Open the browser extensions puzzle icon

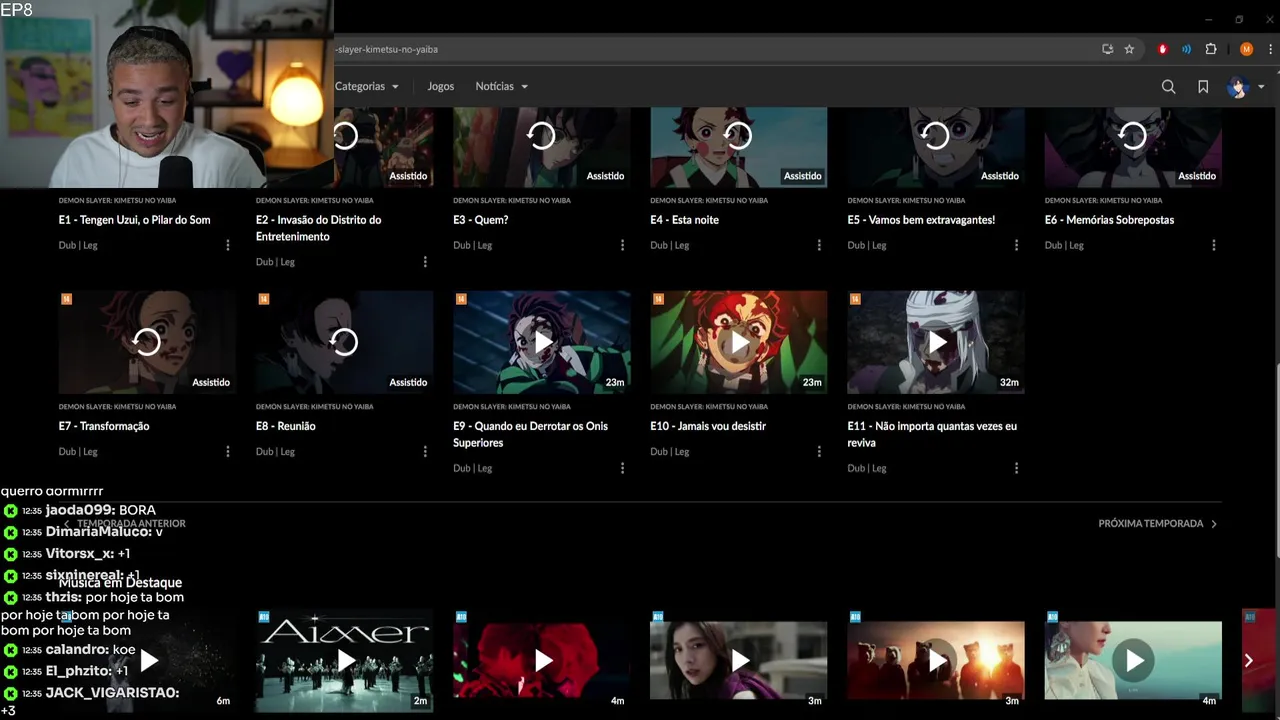pyautogui.click(x=1211, y=49)
